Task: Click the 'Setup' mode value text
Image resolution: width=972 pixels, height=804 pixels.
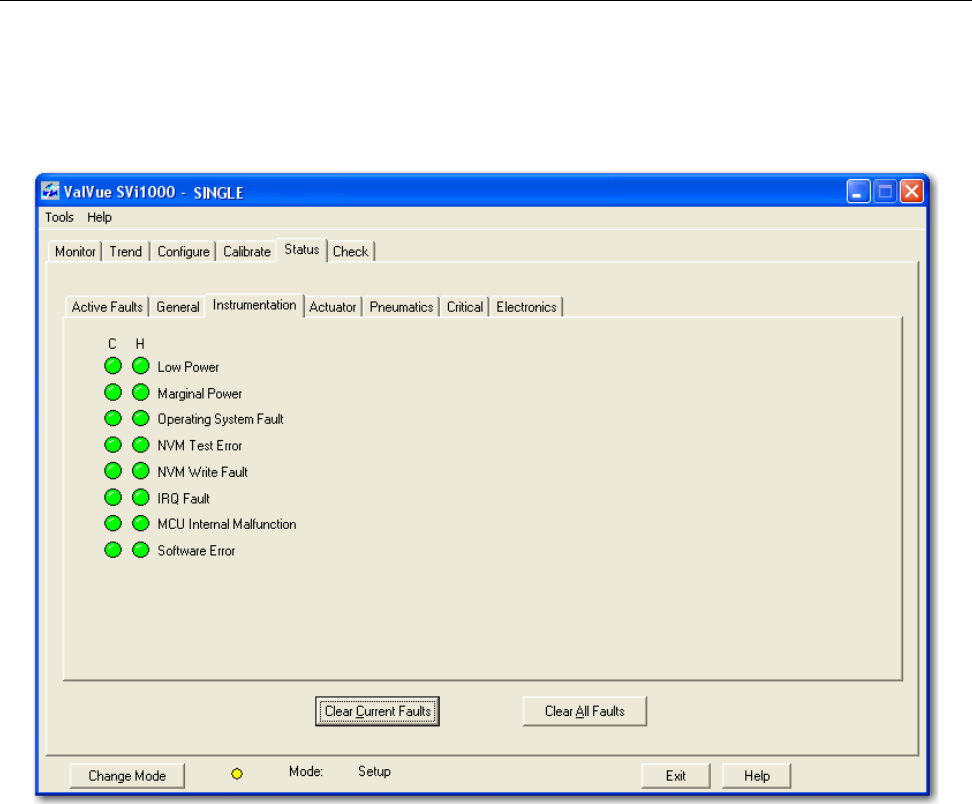Action: point(374,772)
